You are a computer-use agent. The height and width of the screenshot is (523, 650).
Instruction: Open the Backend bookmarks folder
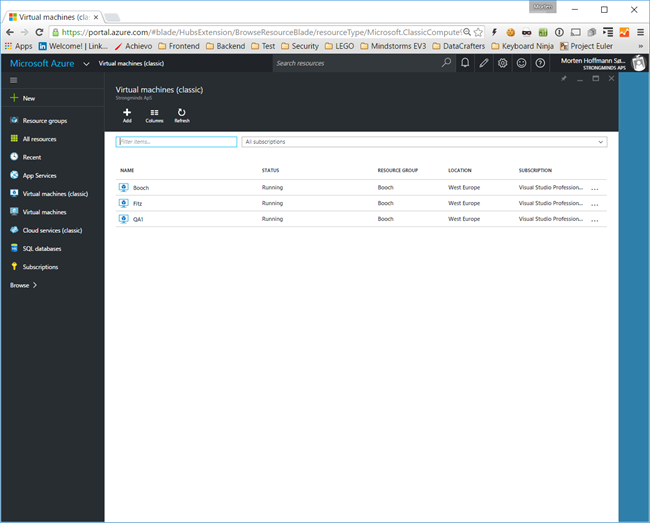click(226, 46)
